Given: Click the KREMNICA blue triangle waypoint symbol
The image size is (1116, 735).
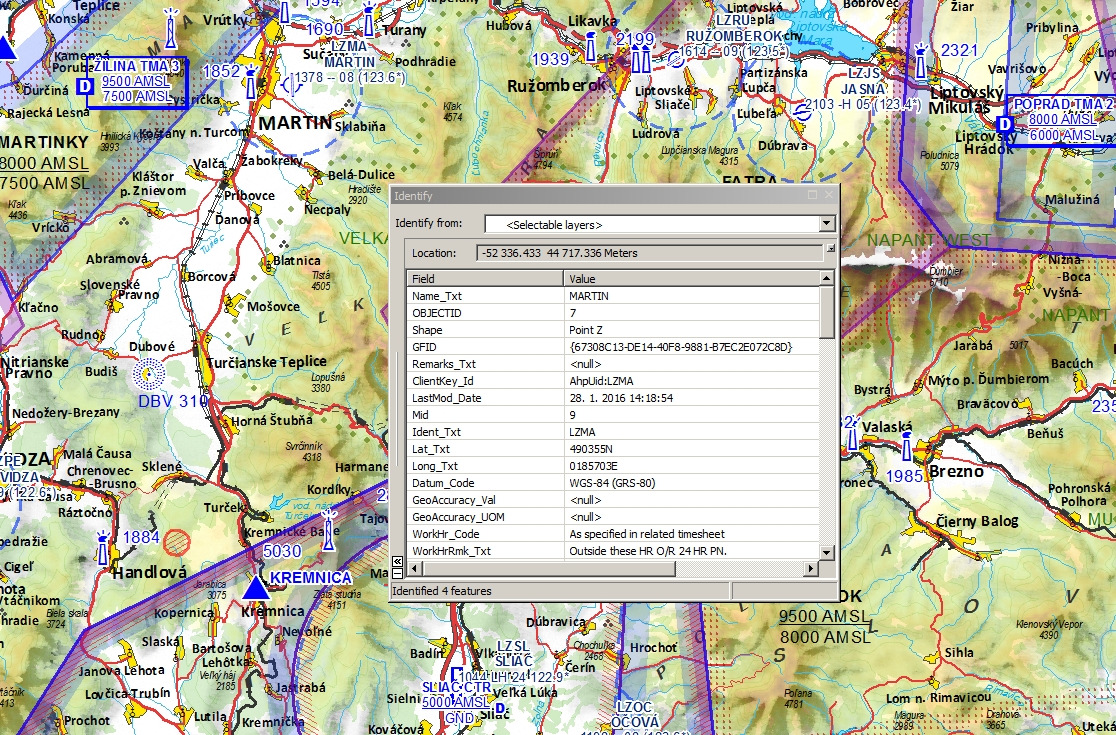Looking at the screenshot, I should coord(256,588).
